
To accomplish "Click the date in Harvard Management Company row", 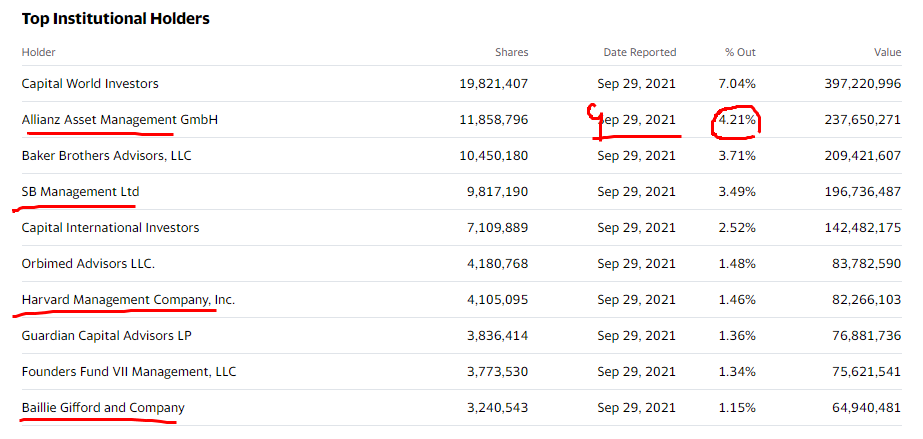I will point(637,300).
